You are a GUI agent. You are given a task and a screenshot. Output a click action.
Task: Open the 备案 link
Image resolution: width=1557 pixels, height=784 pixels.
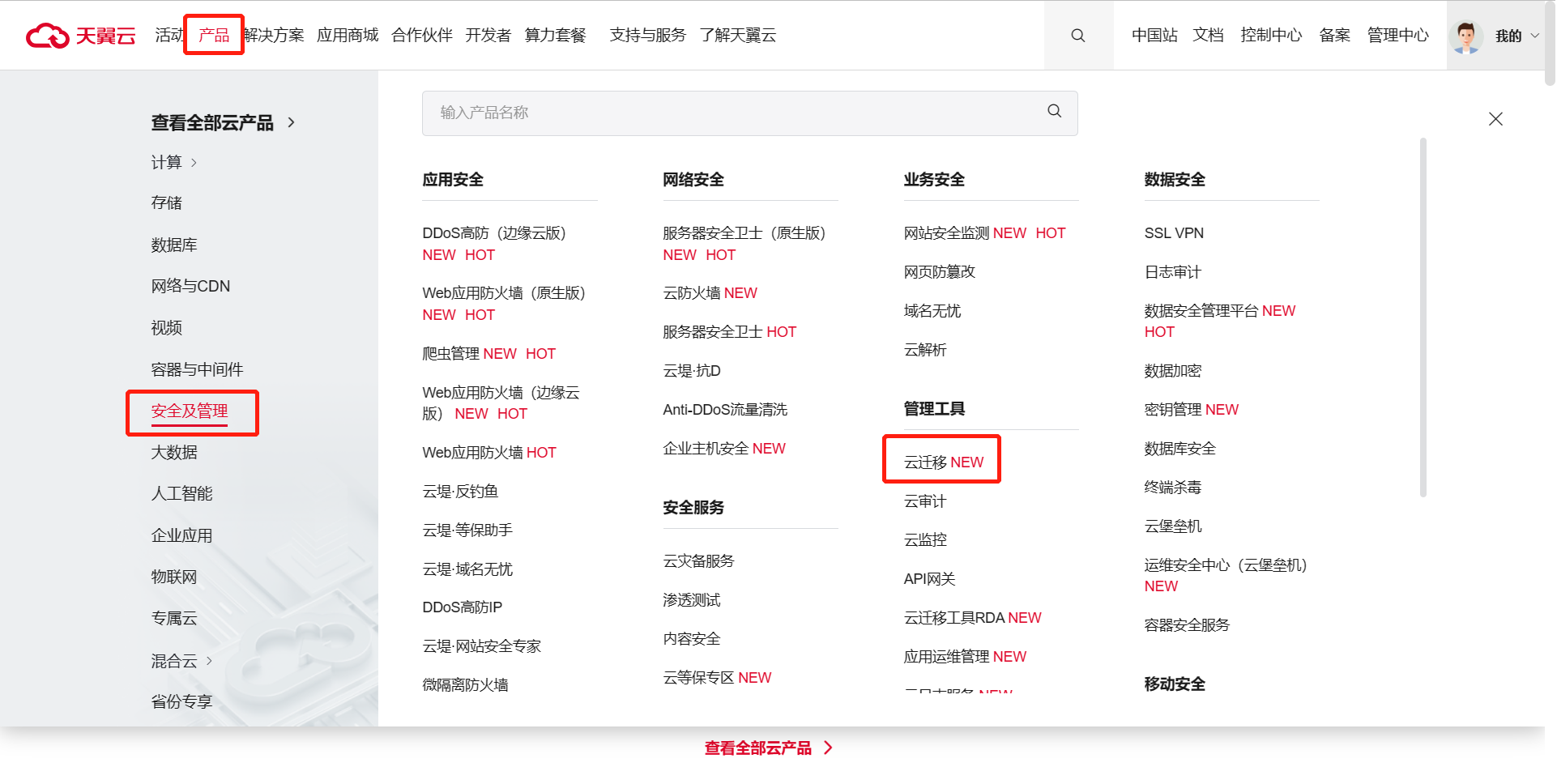coord(1334,35)
